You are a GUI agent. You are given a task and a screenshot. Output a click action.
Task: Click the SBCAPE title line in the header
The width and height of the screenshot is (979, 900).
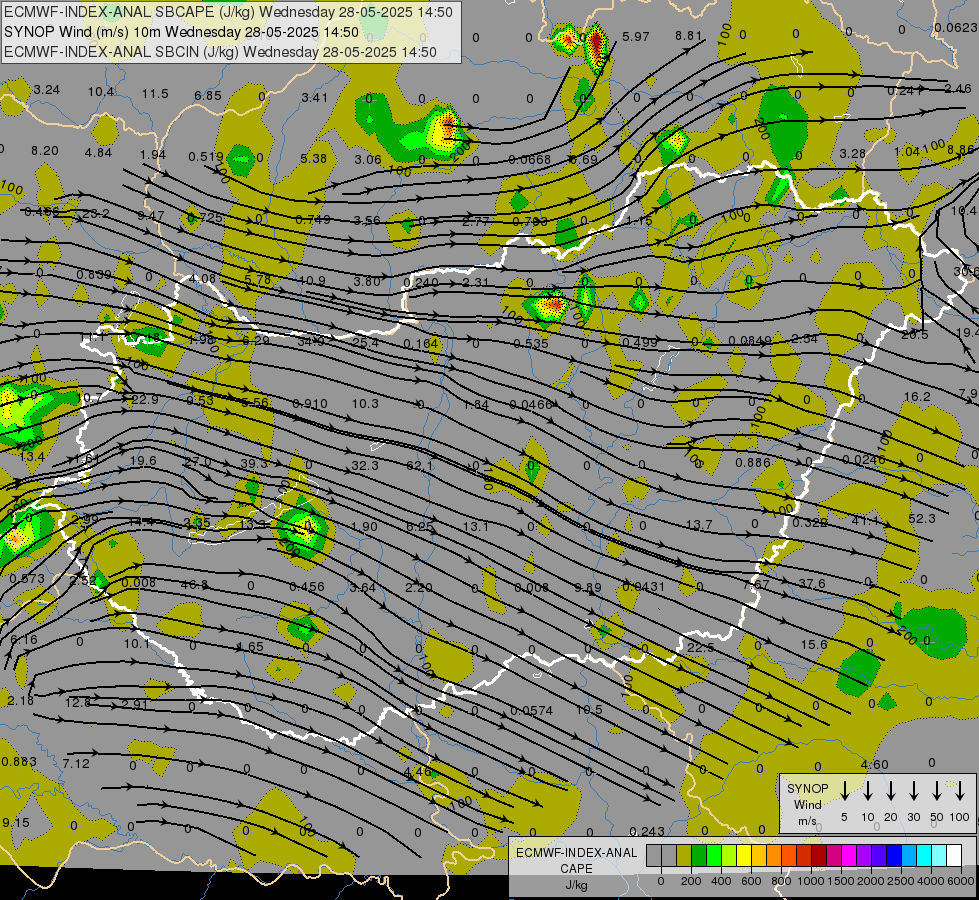[x=228, y=12]
